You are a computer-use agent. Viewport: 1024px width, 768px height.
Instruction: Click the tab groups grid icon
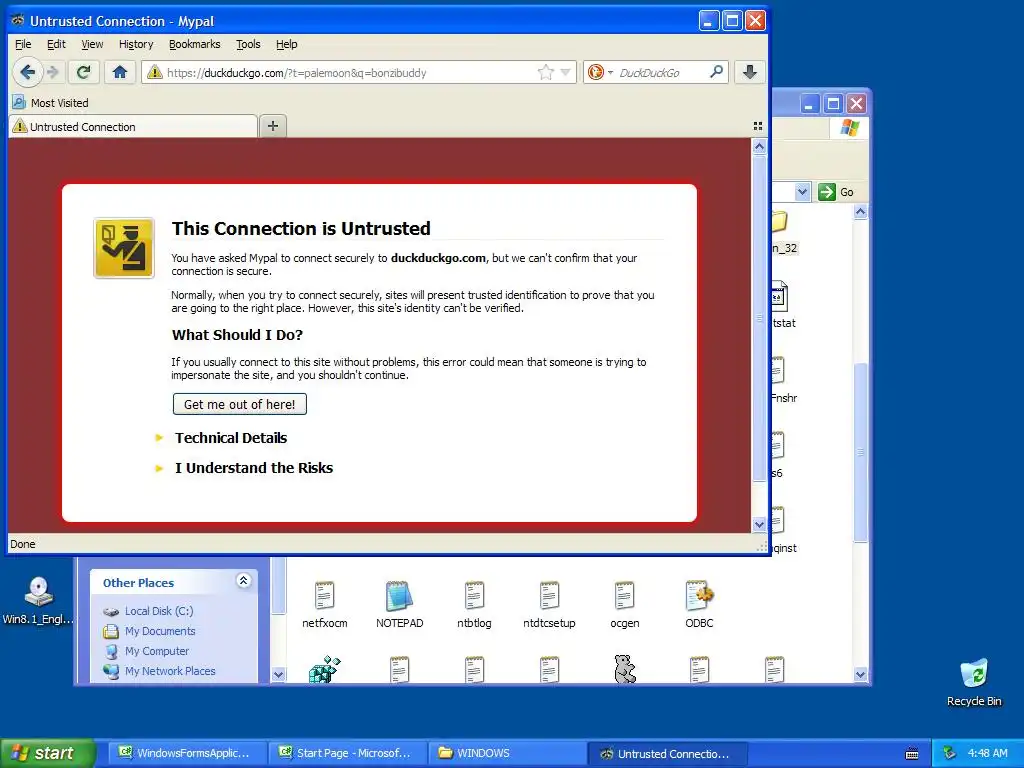click(x=758, y=126)
